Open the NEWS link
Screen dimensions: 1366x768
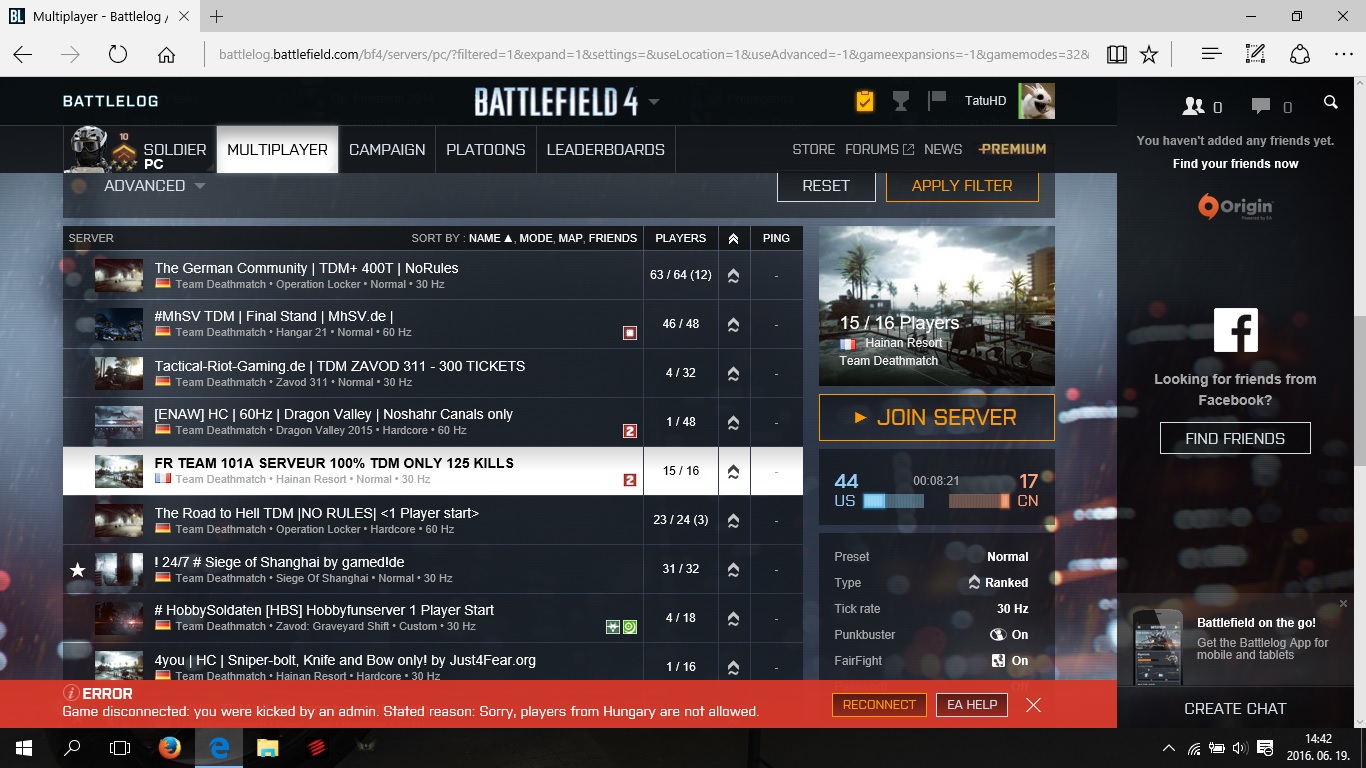(x=943, y=149)
